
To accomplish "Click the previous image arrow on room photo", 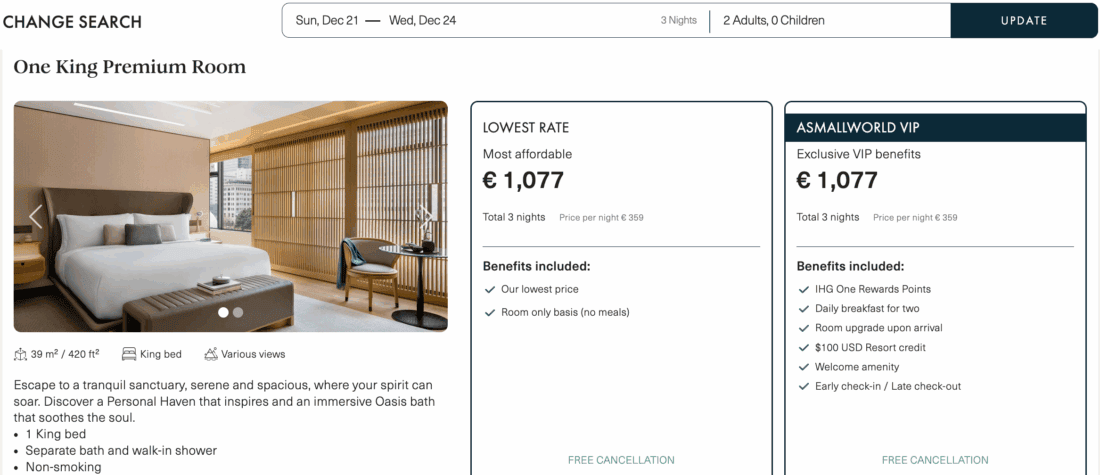I will pos(36,216).
